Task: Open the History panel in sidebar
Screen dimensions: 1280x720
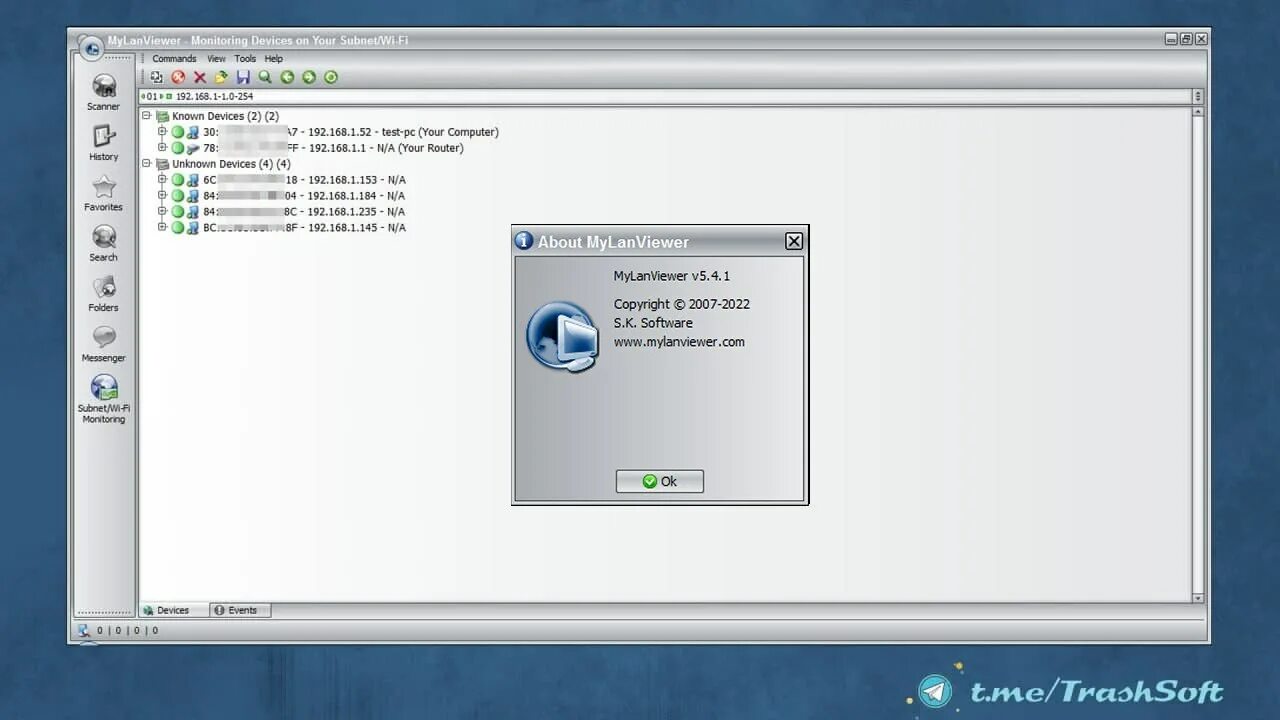Action: 104,142
